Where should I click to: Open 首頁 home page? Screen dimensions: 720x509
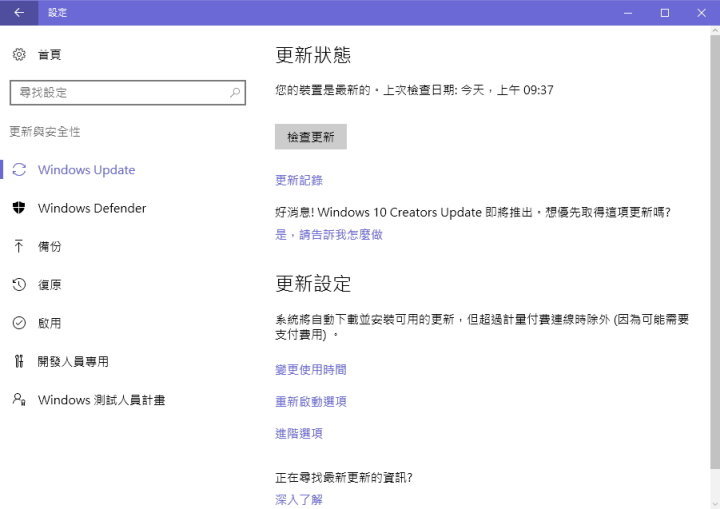click(49, 55)
